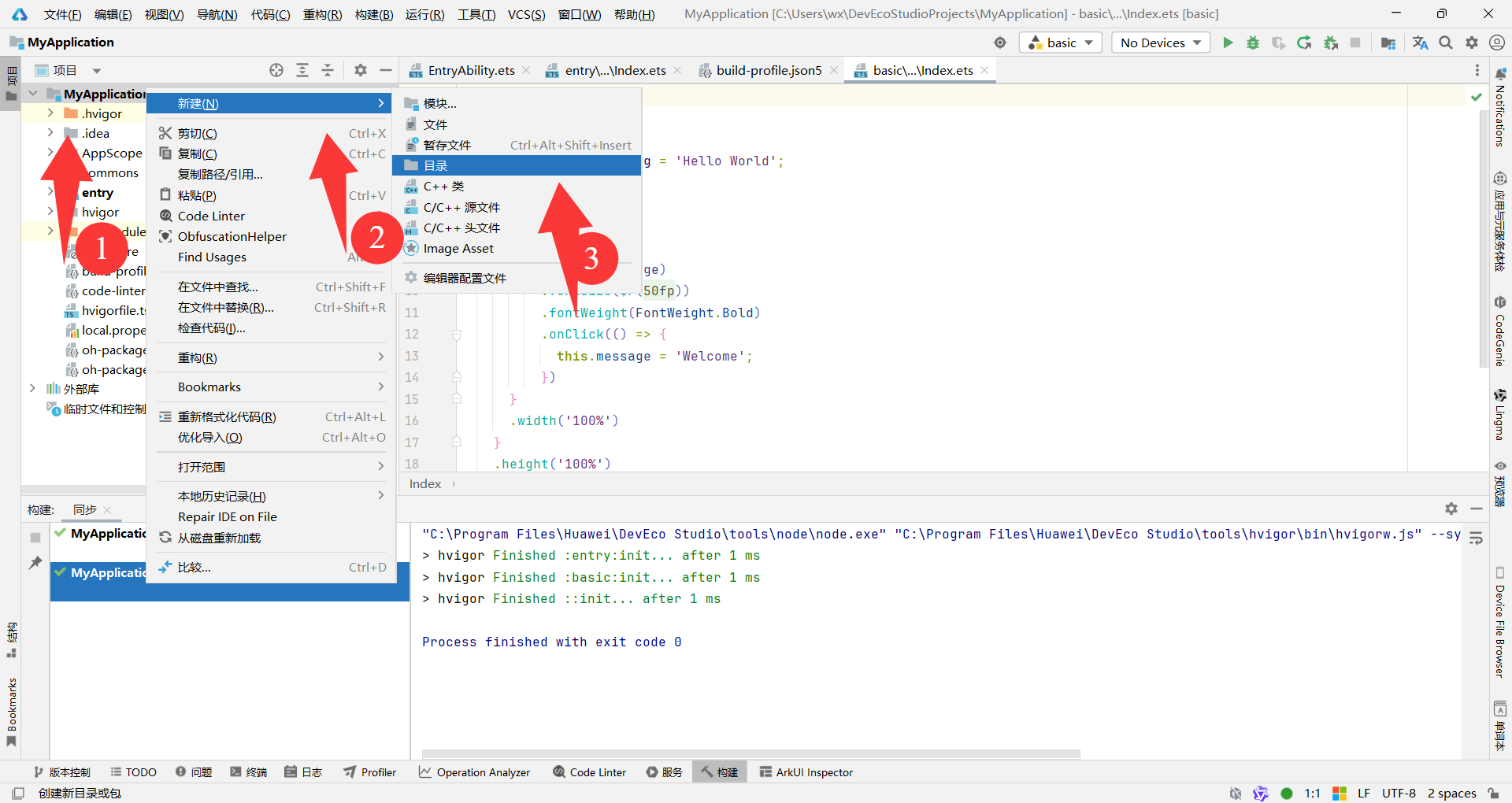Click 2 spaces indent setting
The height and width of the screenshot is (803, 1512).
[1451, 793]
